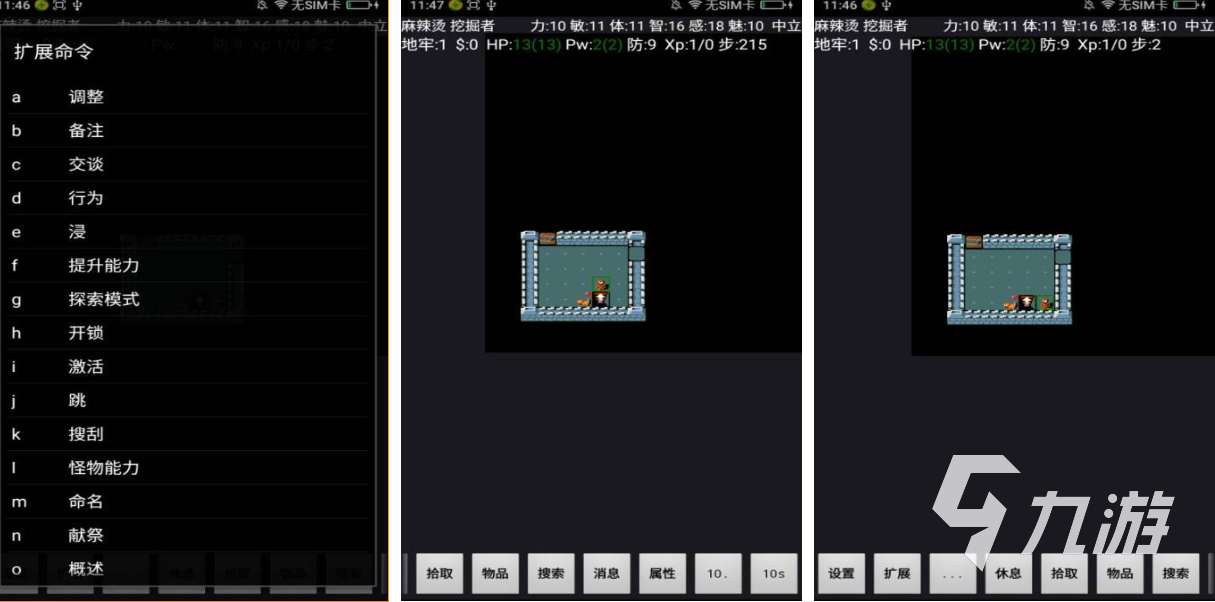Tap the 10. repeat button
Viewport: 1215px width, 602px height.
tap(718, 574)
